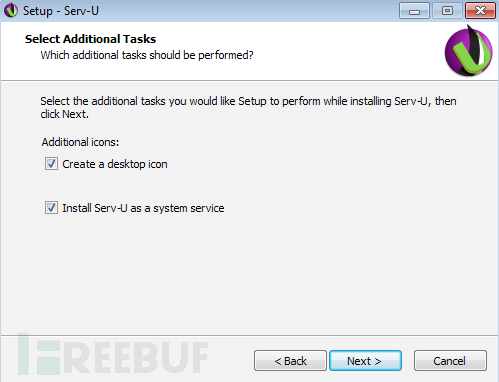The image size is (499, 382).
Task: Click the instruction paragraph about additional tasks
Action: coord(248,107)
